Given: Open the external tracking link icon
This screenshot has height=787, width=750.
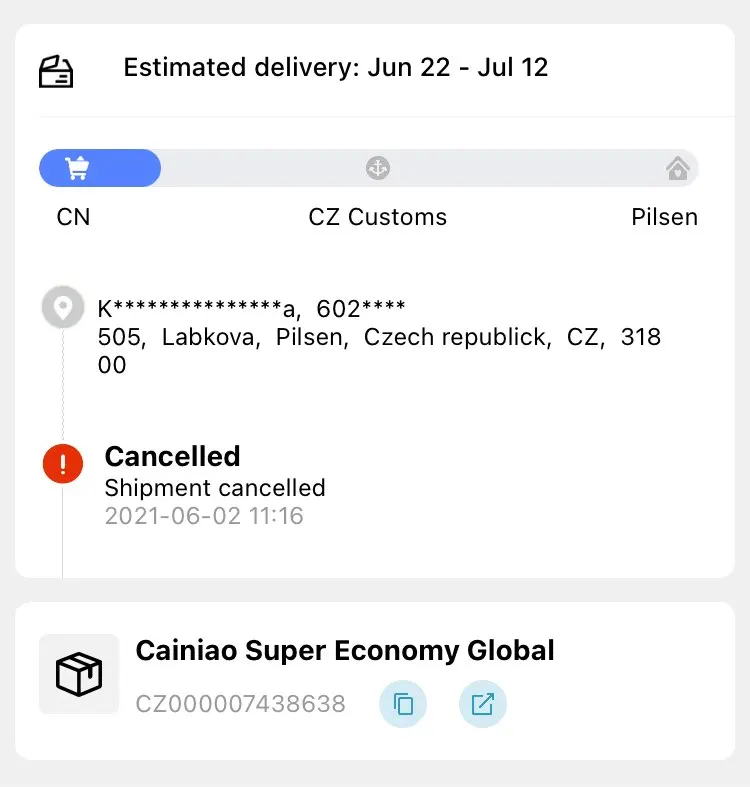Looking at the screenshot, I should click(x=482, y=704).
